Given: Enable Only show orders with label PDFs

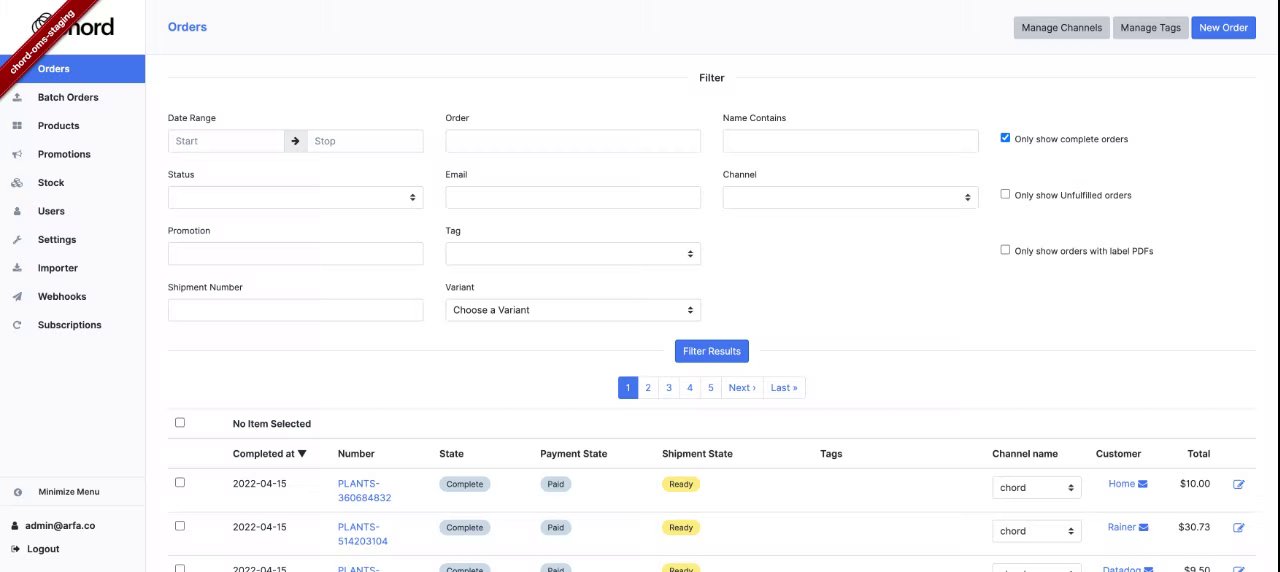Looking at the screenshot, I should (x=1005, y=250).
